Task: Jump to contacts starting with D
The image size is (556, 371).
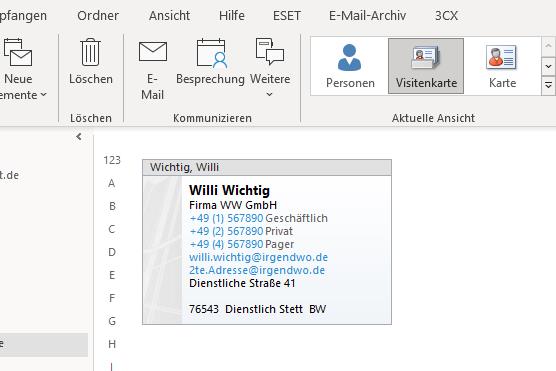Action: [x=112, y=252]
